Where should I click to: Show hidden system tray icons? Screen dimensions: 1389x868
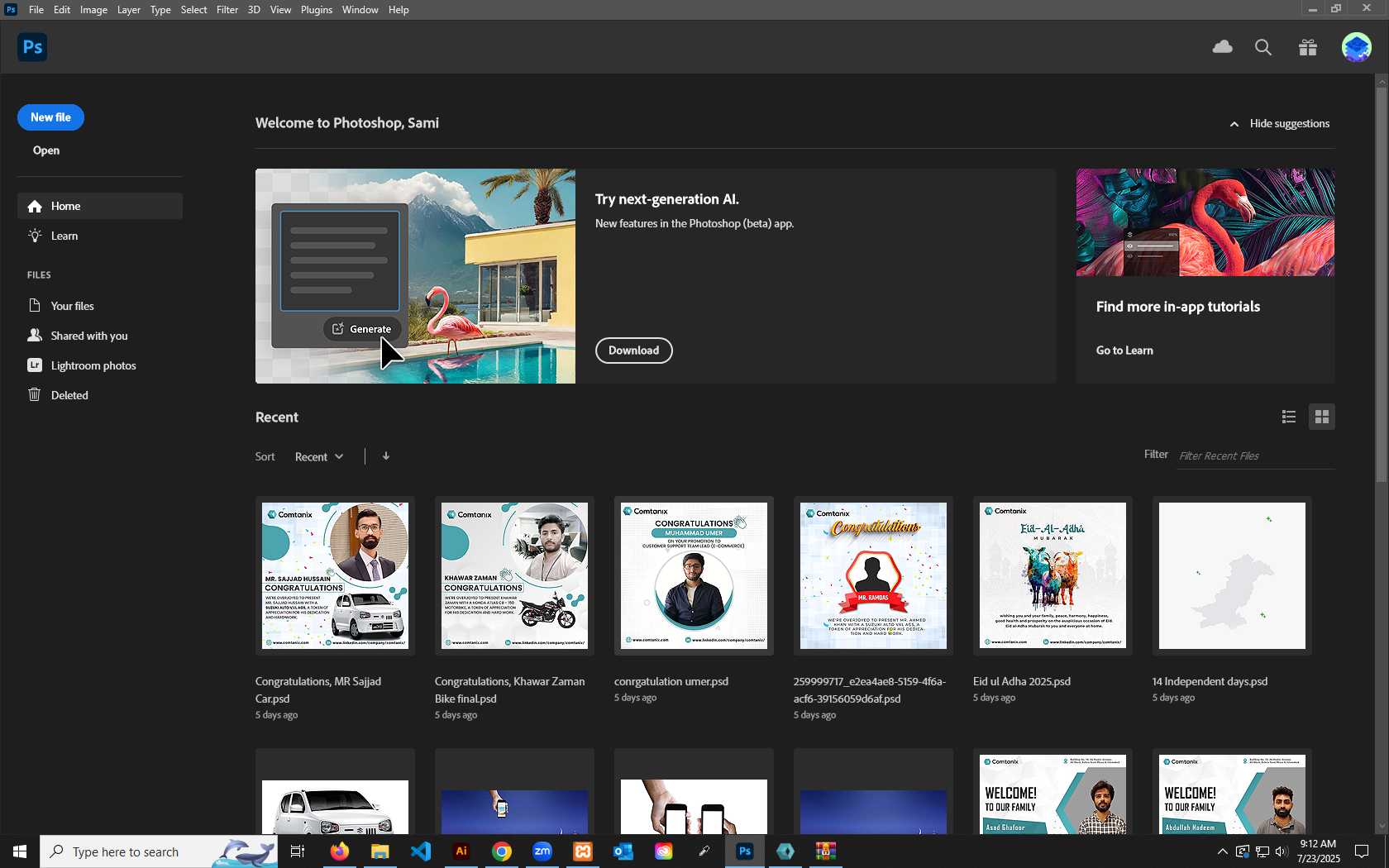[1222, 851]
